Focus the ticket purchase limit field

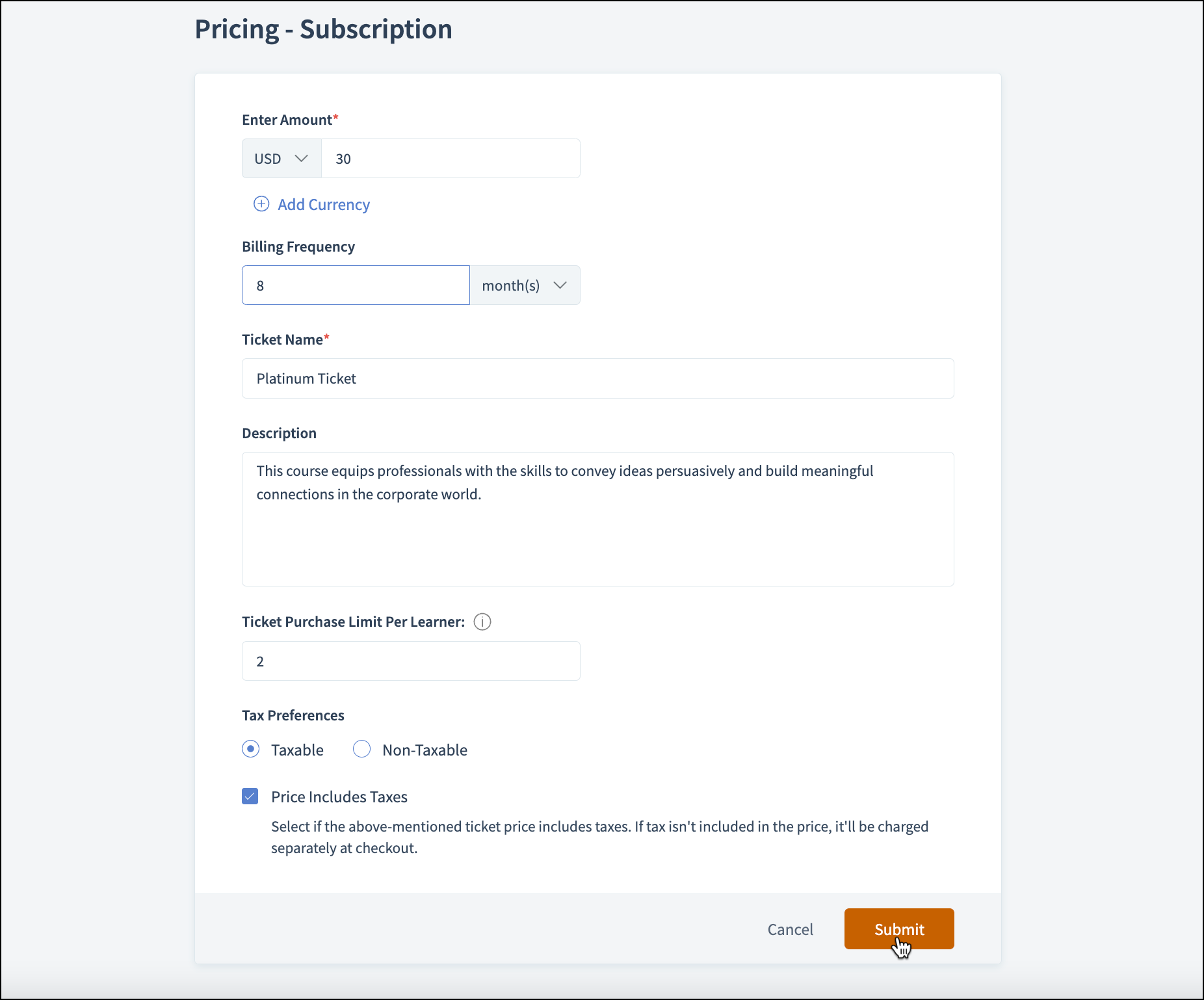click(x=411, y=661)
